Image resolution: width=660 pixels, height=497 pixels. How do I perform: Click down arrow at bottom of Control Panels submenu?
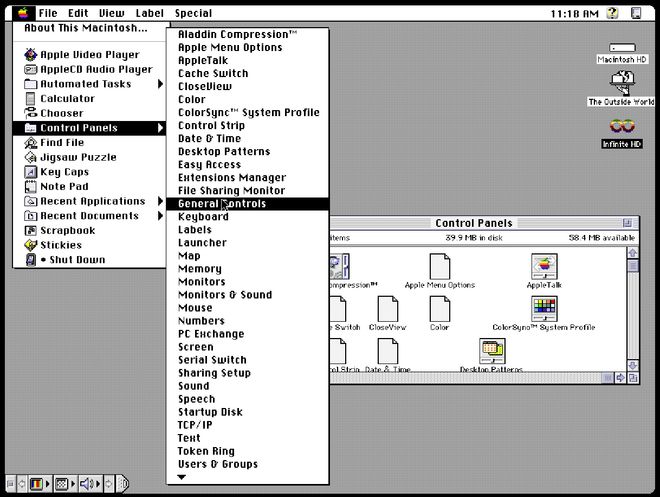click(181, 477)
